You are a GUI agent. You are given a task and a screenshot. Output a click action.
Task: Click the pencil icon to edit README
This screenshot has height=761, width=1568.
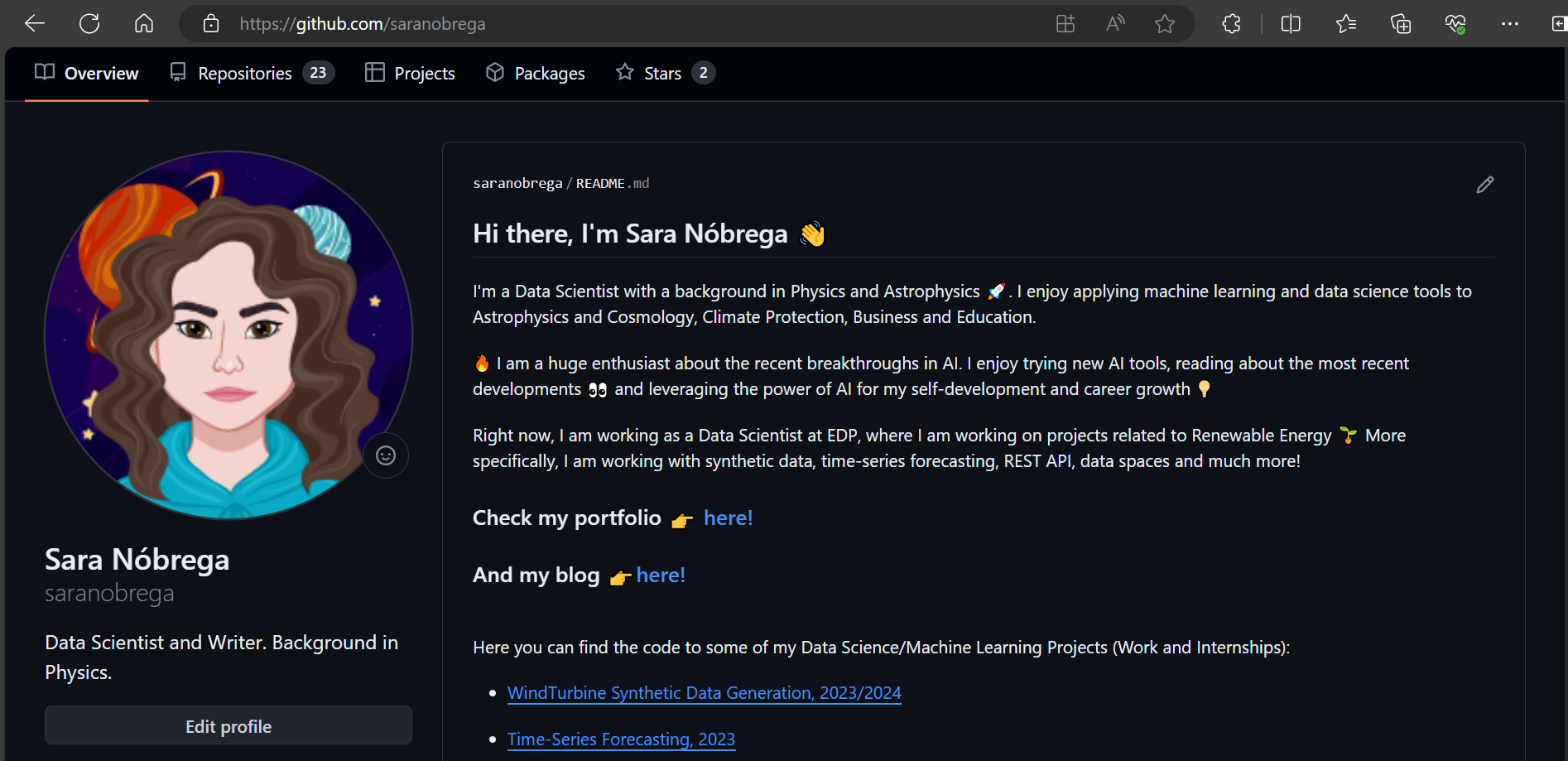1484,185
